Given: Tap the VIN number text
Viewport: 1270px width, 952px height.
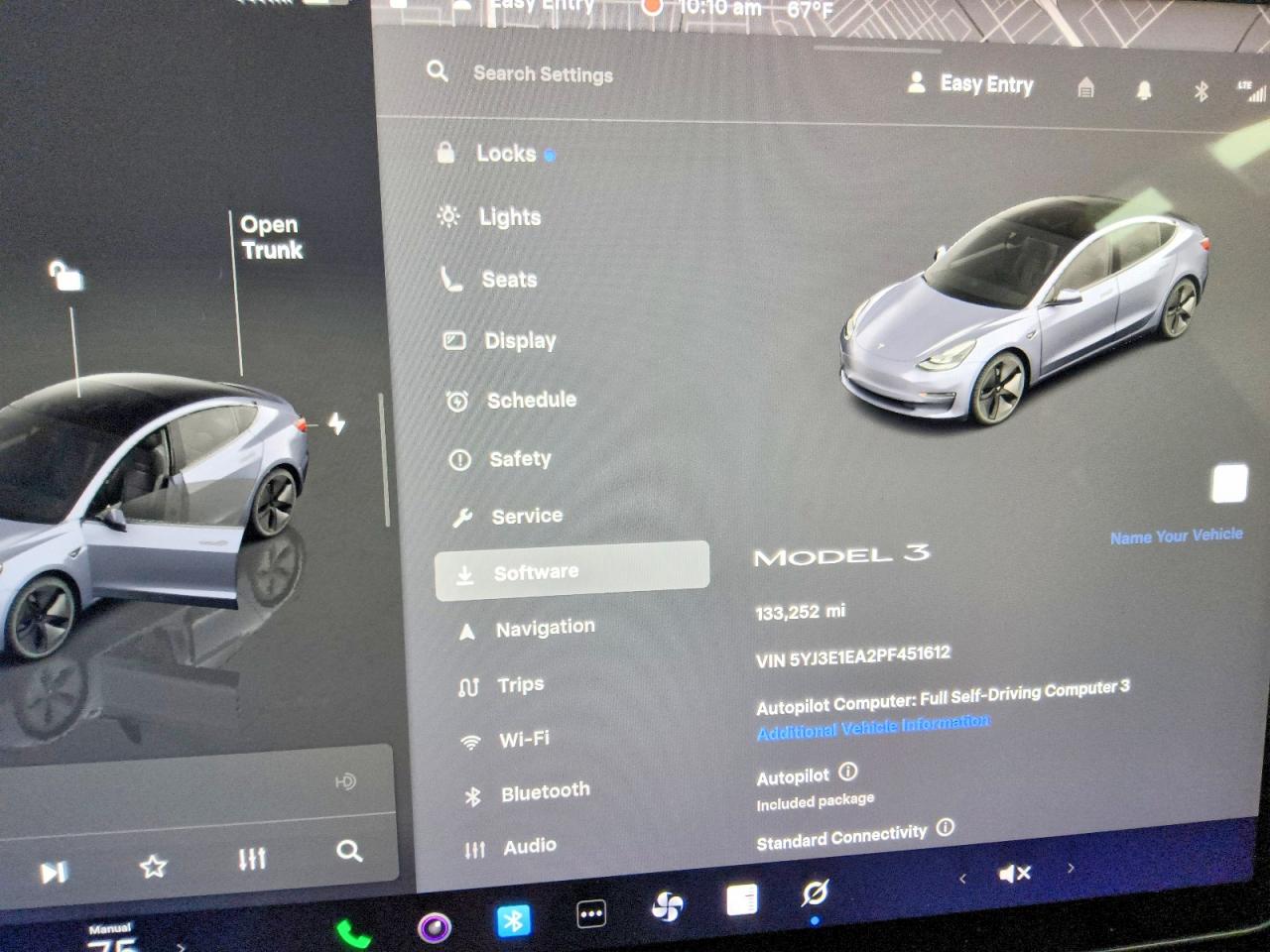Looking at the screenshot, I should 853,656.
